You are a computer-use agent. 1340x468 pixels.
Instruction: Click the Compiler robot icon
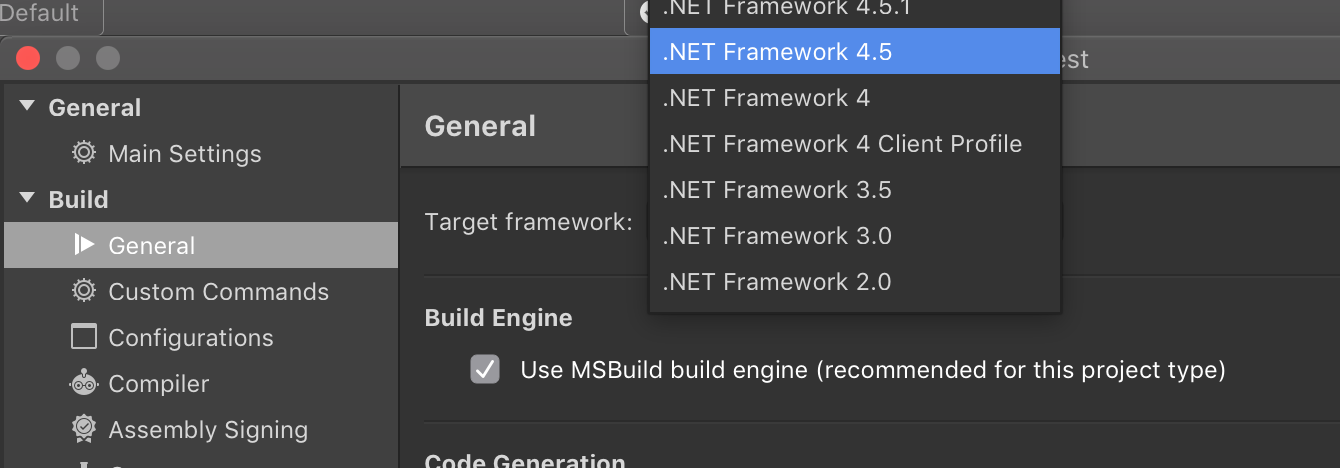click(x=84, y=383)
